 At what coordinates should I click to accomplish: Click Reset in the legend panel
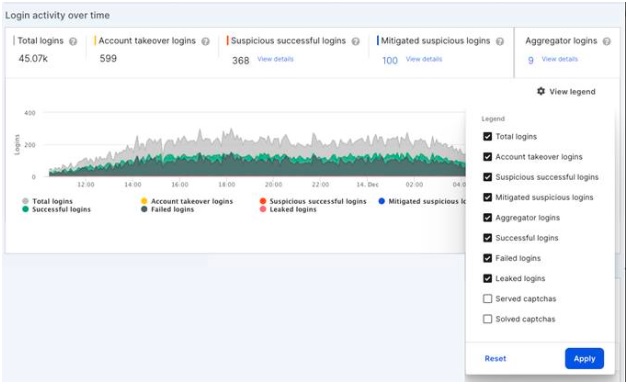tap(495, 359)
